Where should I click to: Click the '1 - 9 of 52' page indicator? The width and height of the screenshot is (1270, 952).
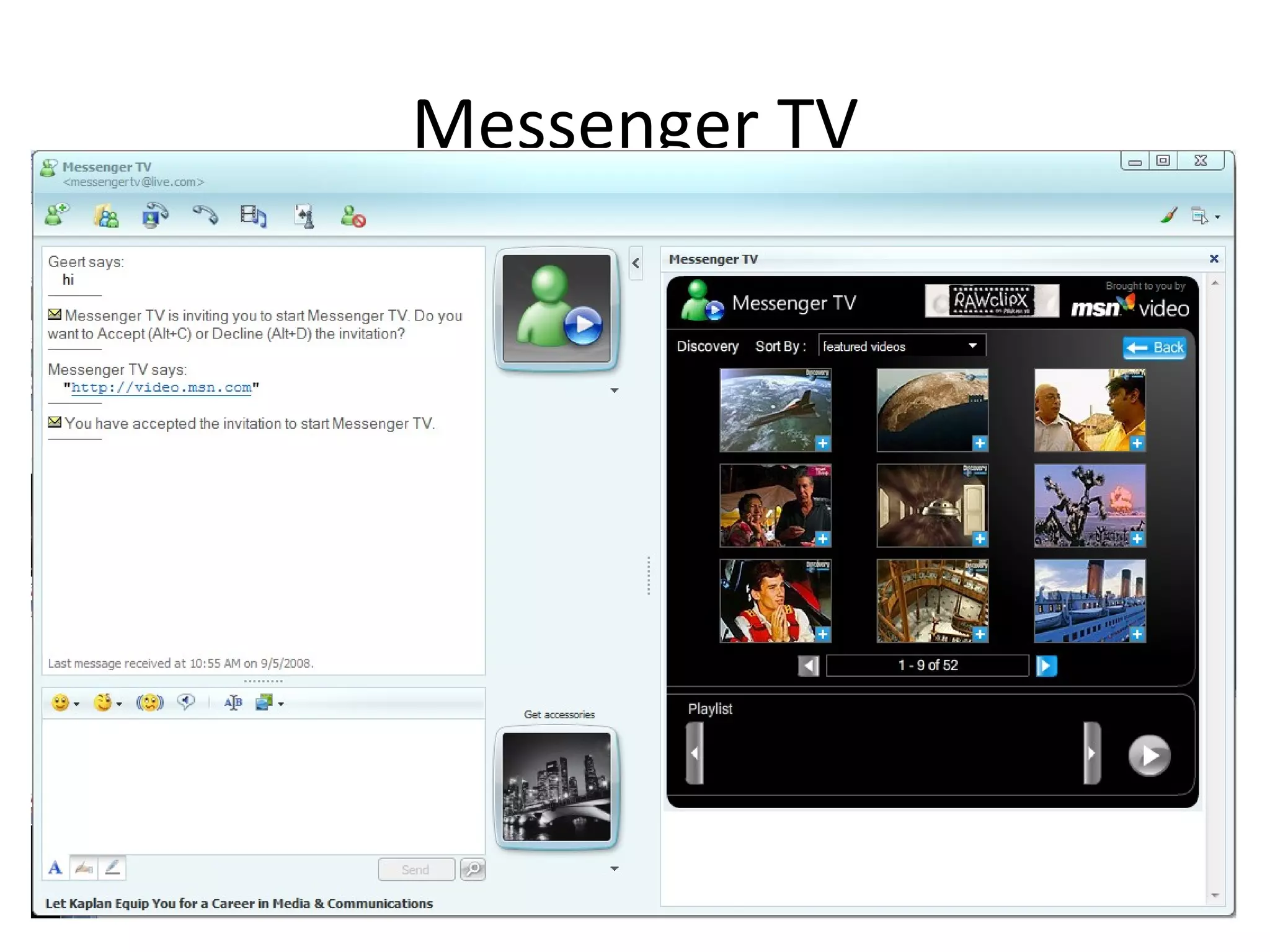click(928, 666)
